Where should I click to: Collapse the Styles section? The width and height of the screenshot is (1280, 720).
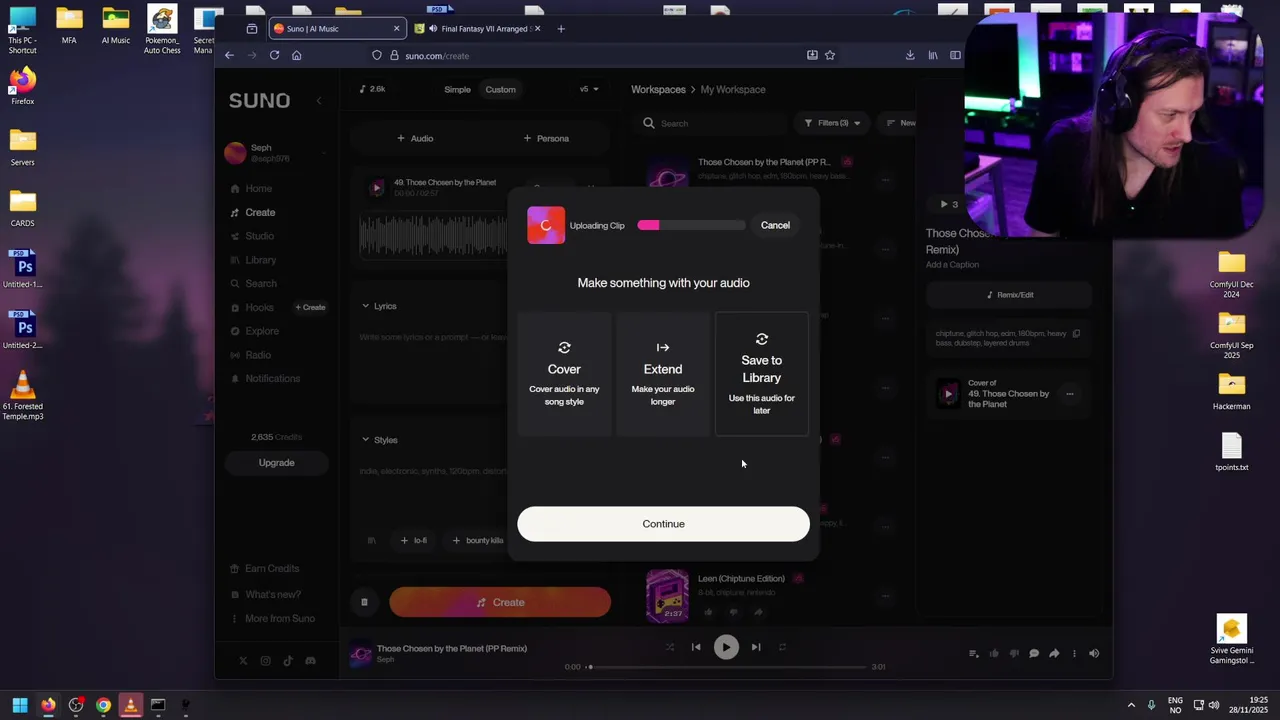tap(379, 440)
